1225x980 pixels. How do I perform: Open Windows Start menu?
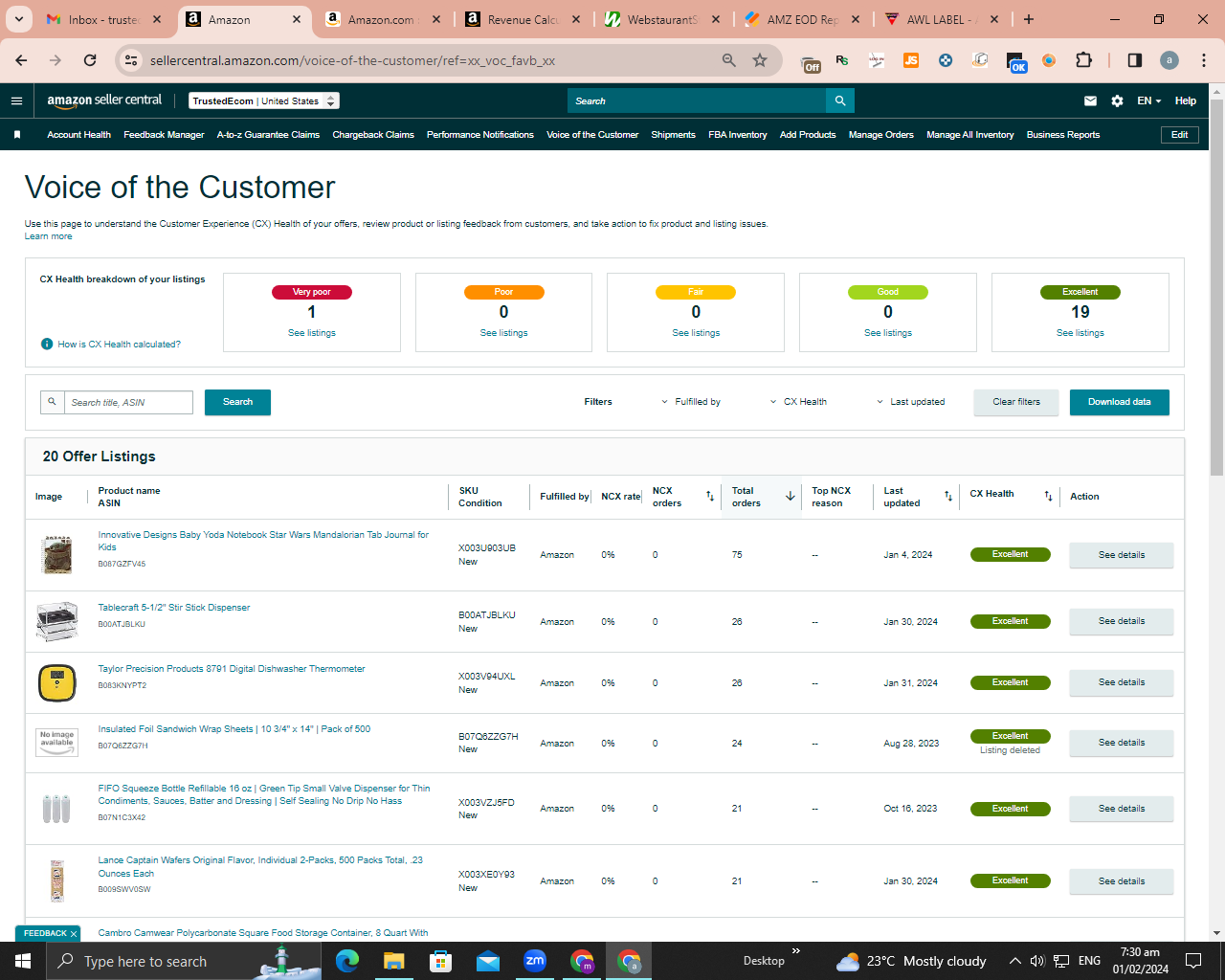point(23,961)
